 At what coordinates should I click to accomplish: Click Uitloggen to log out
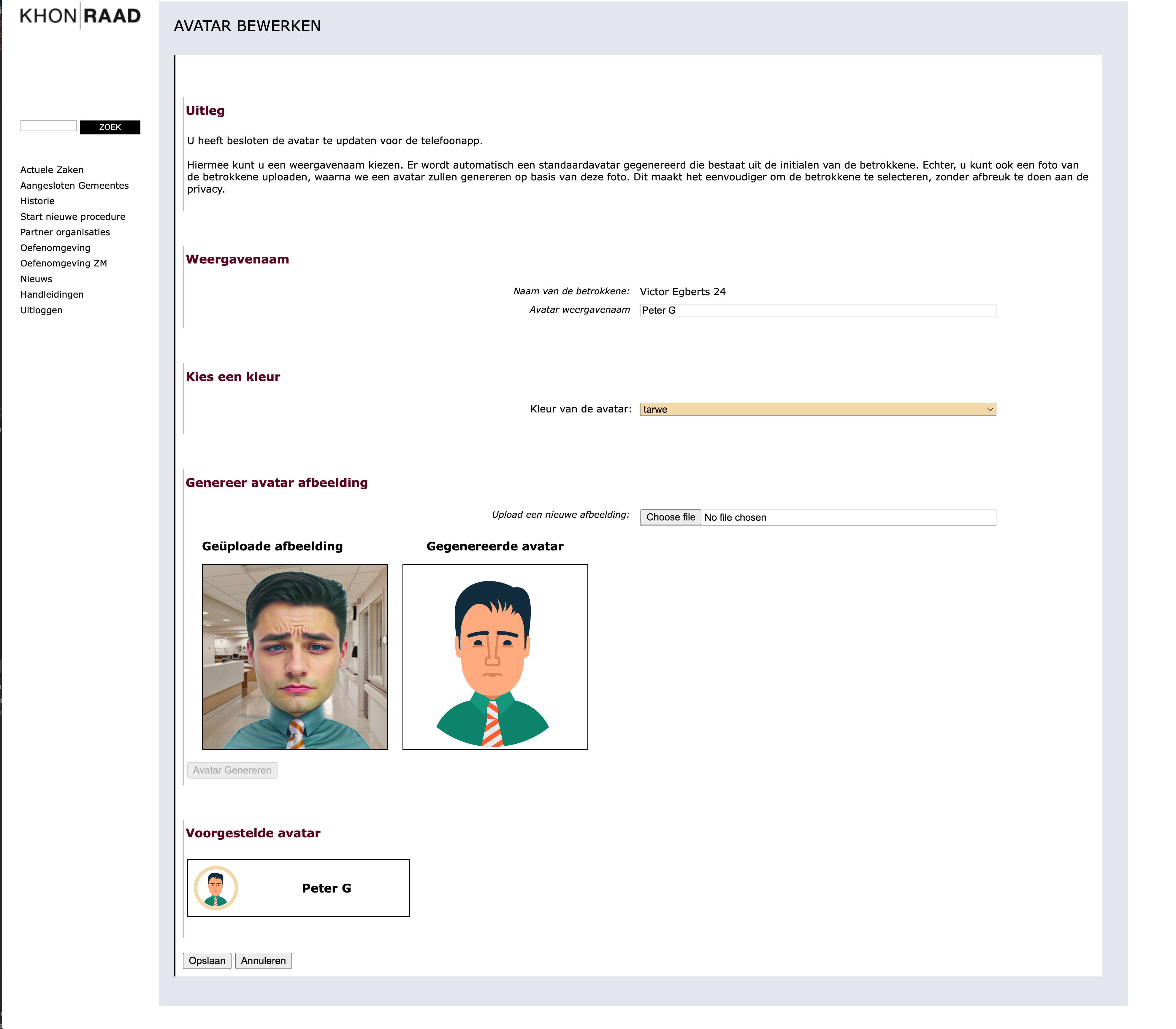[41, 309]
